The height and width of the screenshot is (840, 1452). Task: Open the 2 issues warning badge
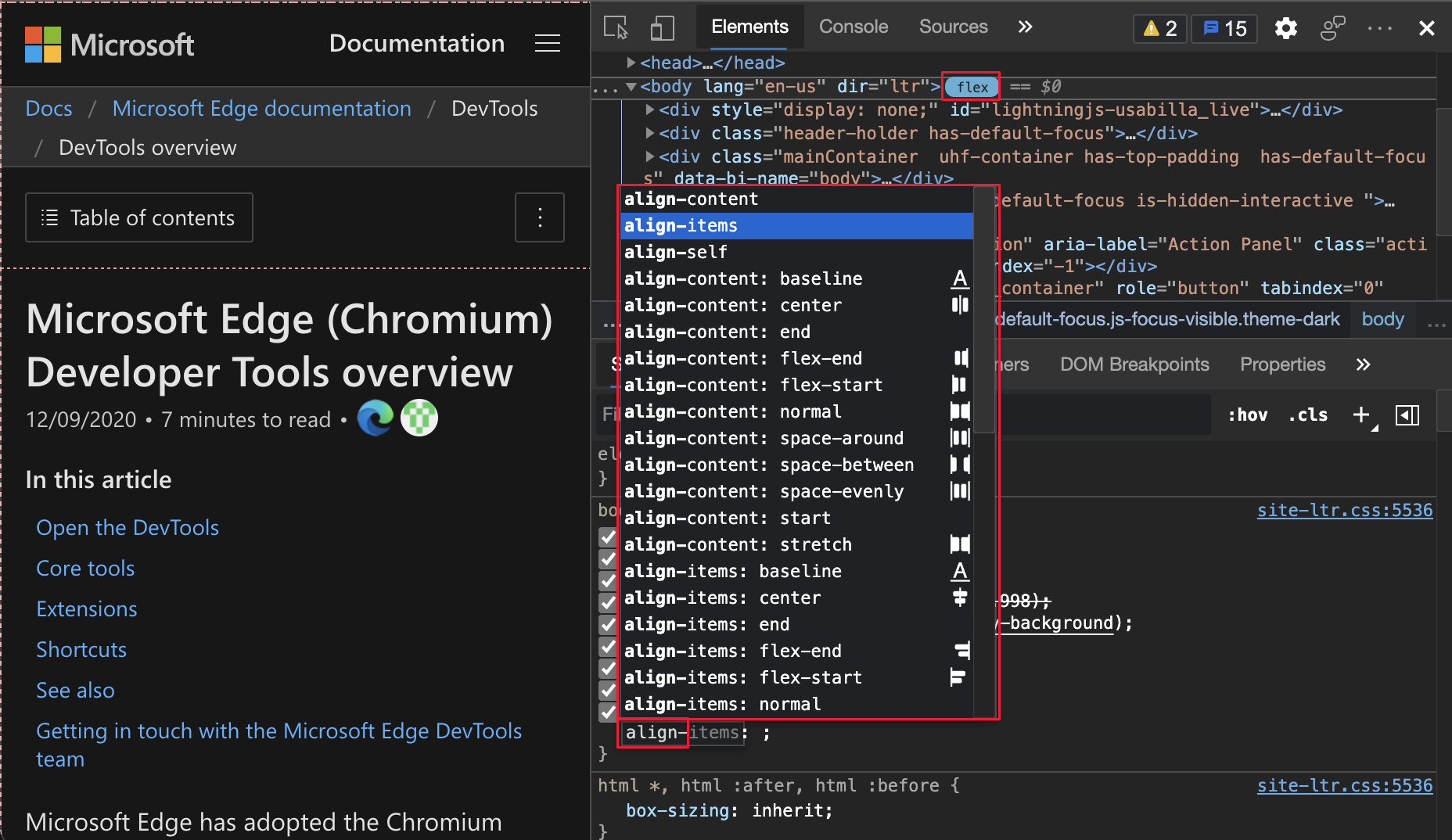tap(1159, 27)
